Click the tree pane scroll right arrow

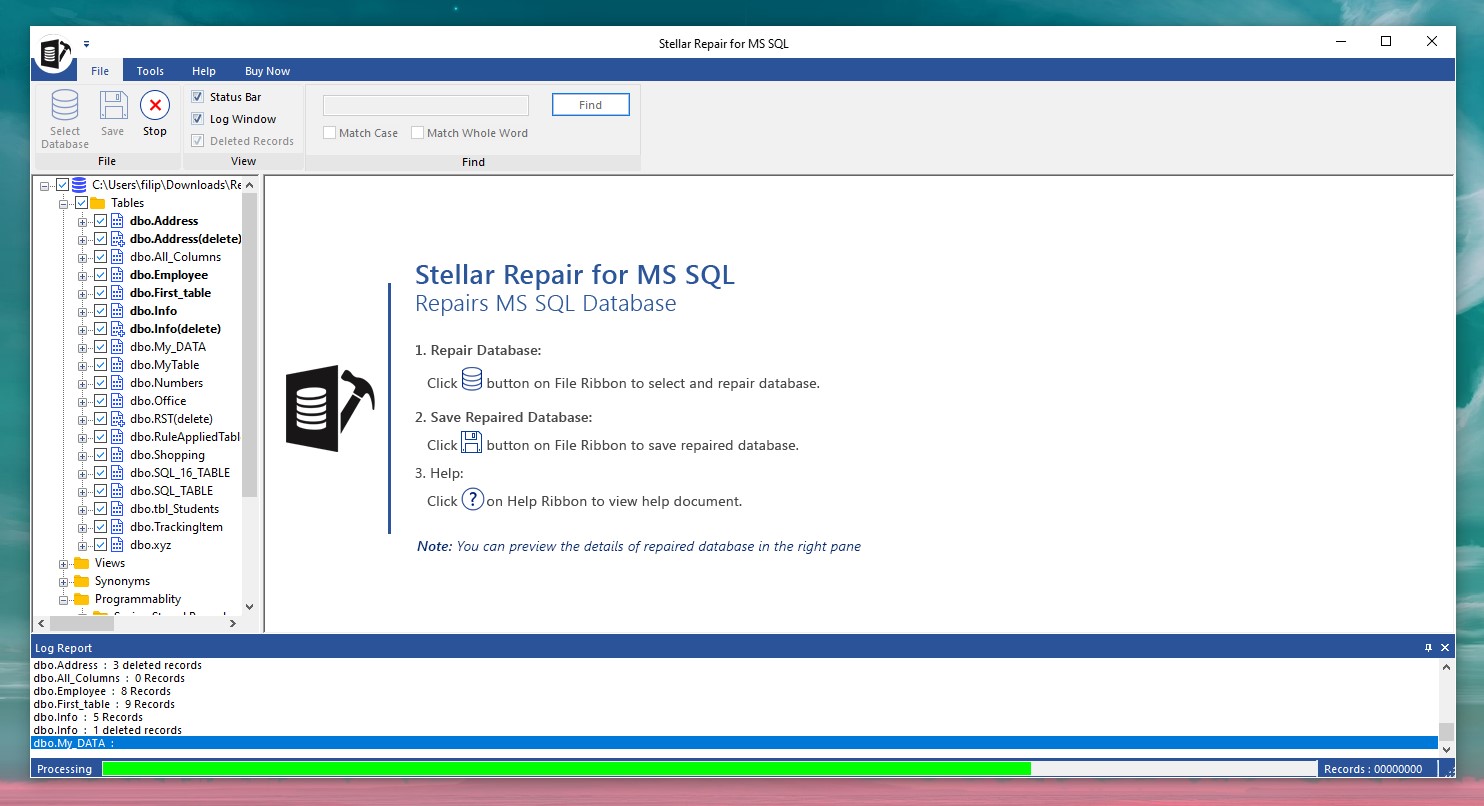(x=233, y=623)
